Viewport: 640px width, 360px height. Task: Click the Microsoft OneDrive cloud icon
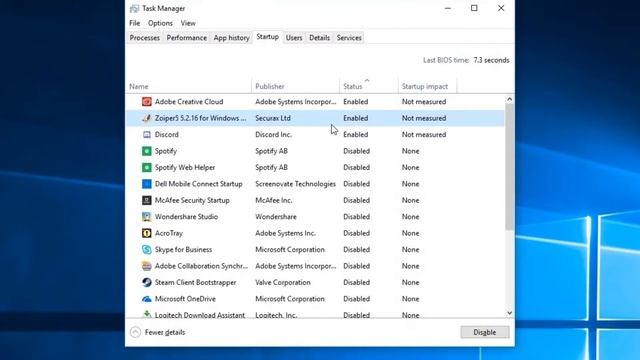pos(147,299)
